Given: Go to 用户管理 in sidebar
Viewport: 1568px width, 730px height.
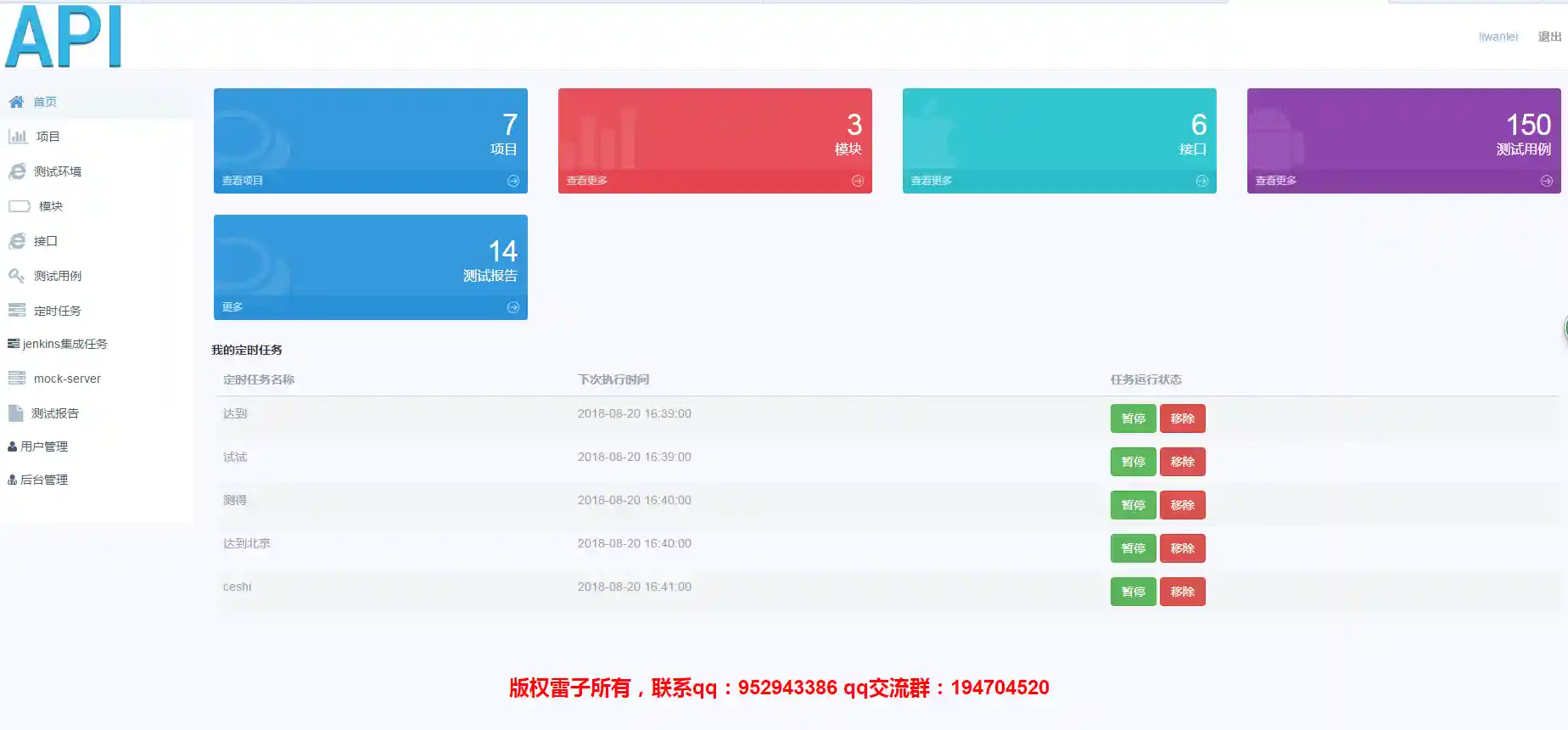Looking at the screenshot, I should [x=44, y=446].
